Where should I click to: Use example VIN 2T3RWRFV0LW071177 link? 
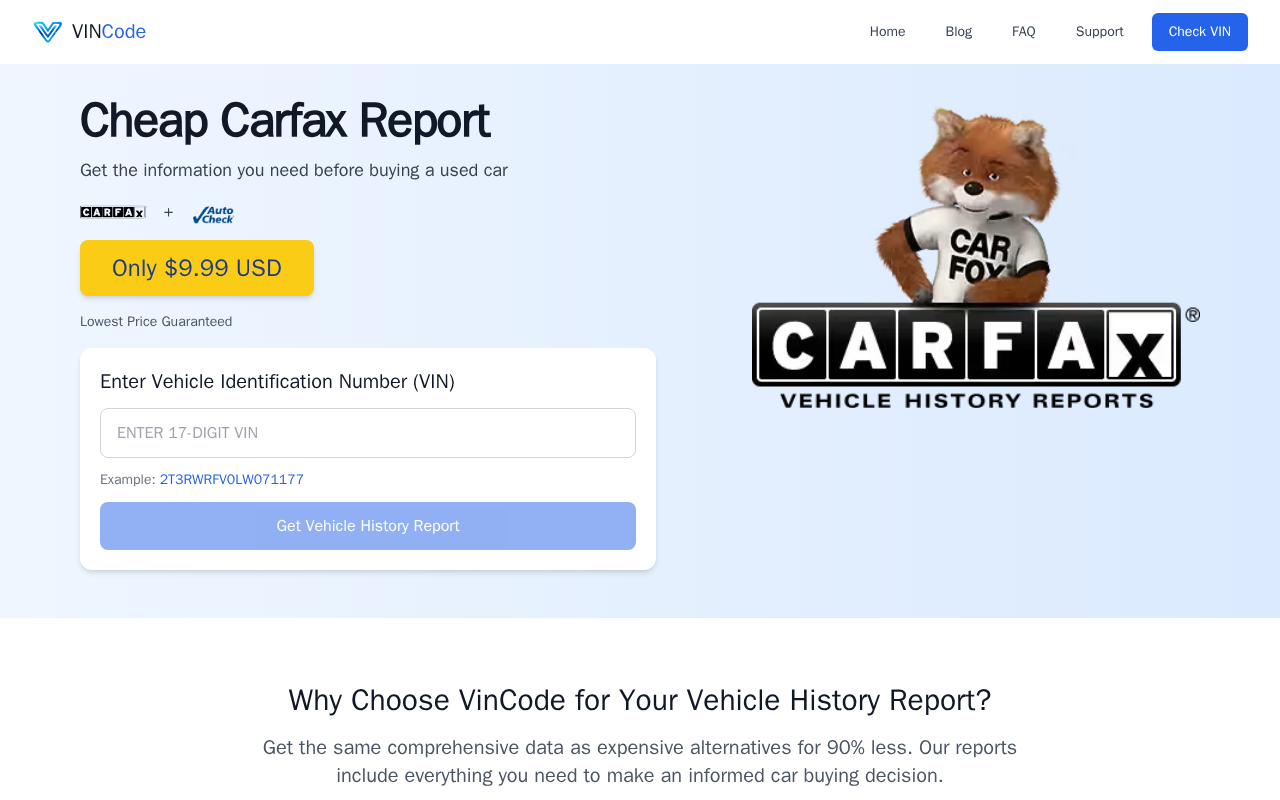(x=232, y=480)
